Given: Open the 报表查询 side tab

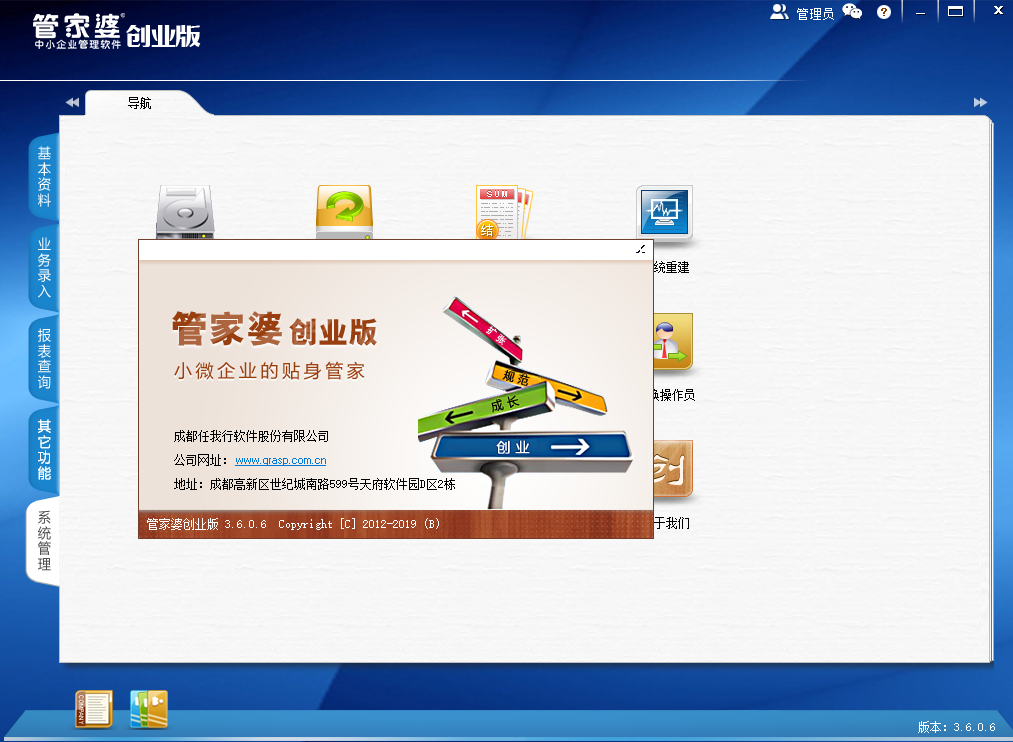Looking at the screenshot, I should point(44,359).
